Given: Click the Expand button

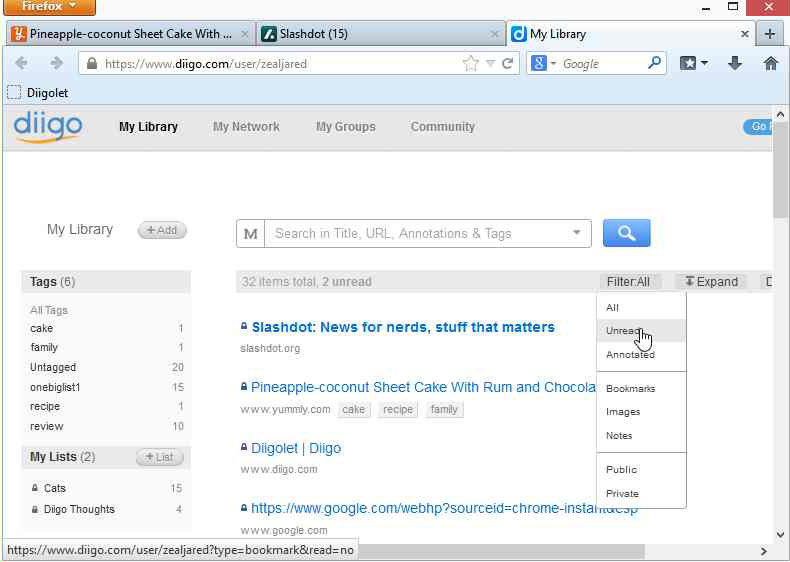Looking at the screenshot, I should 711,282.
